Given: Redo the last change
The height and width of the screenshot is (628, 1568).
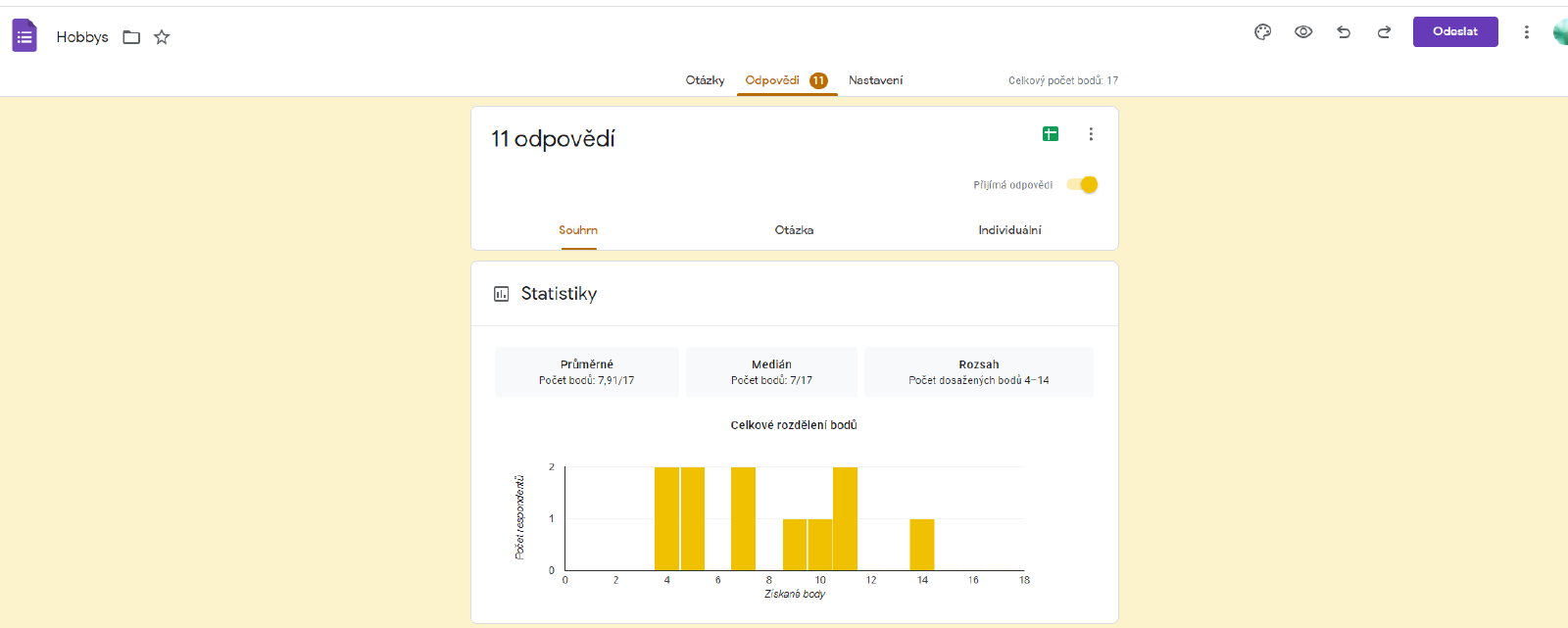Looking at the screenshot, I should [x=1384, y=32].
